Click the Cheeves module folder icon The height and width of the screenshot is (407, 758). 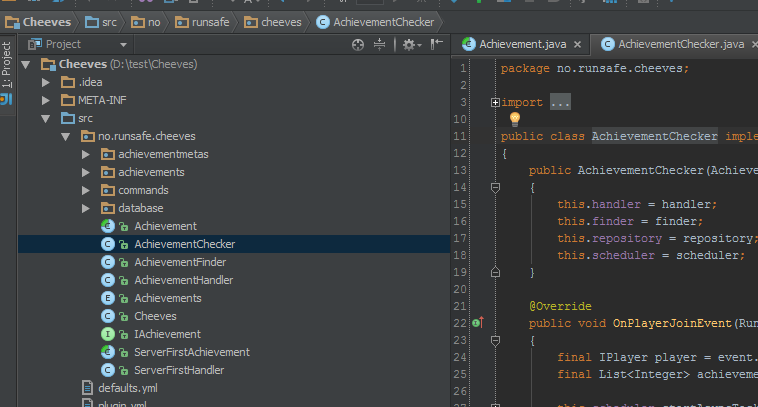48,64
